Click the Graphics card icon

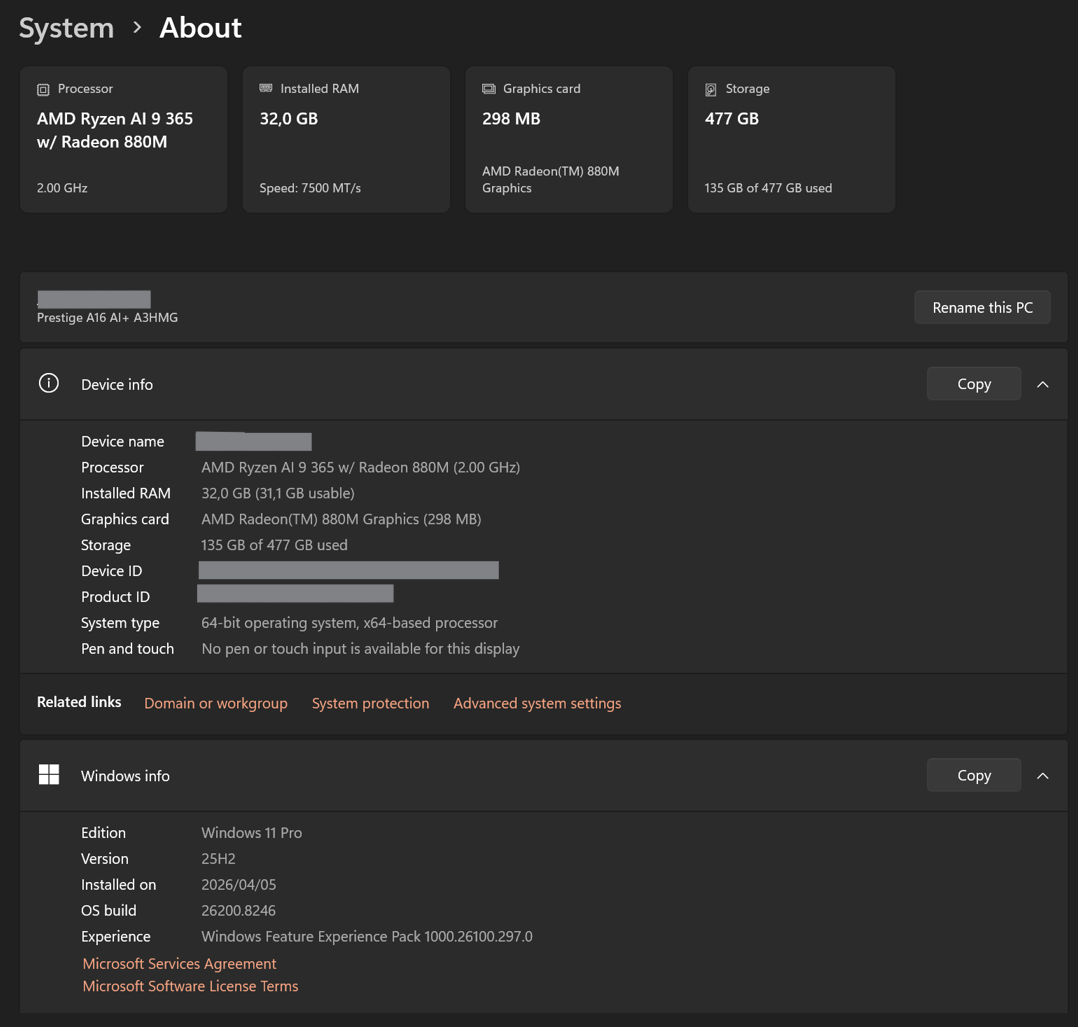click(x=488, y=89)
